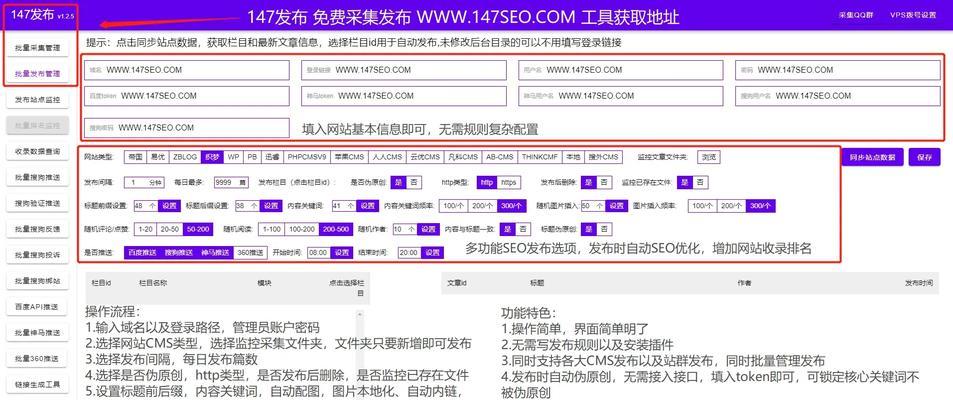Select 搜外CMS as the website type

click(602, 157)
